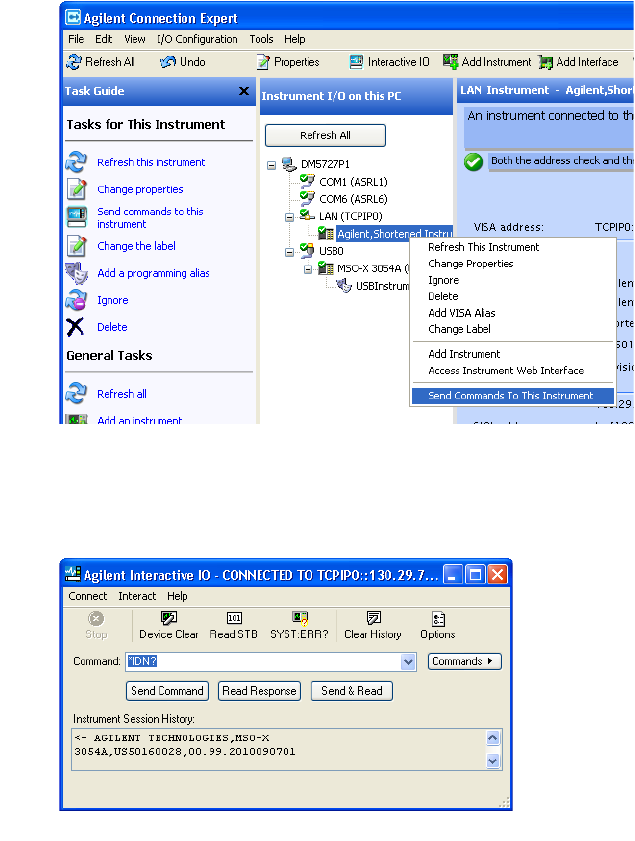Open the Tools menu
The image size is (635, 841).
click(x=261, y=39)
